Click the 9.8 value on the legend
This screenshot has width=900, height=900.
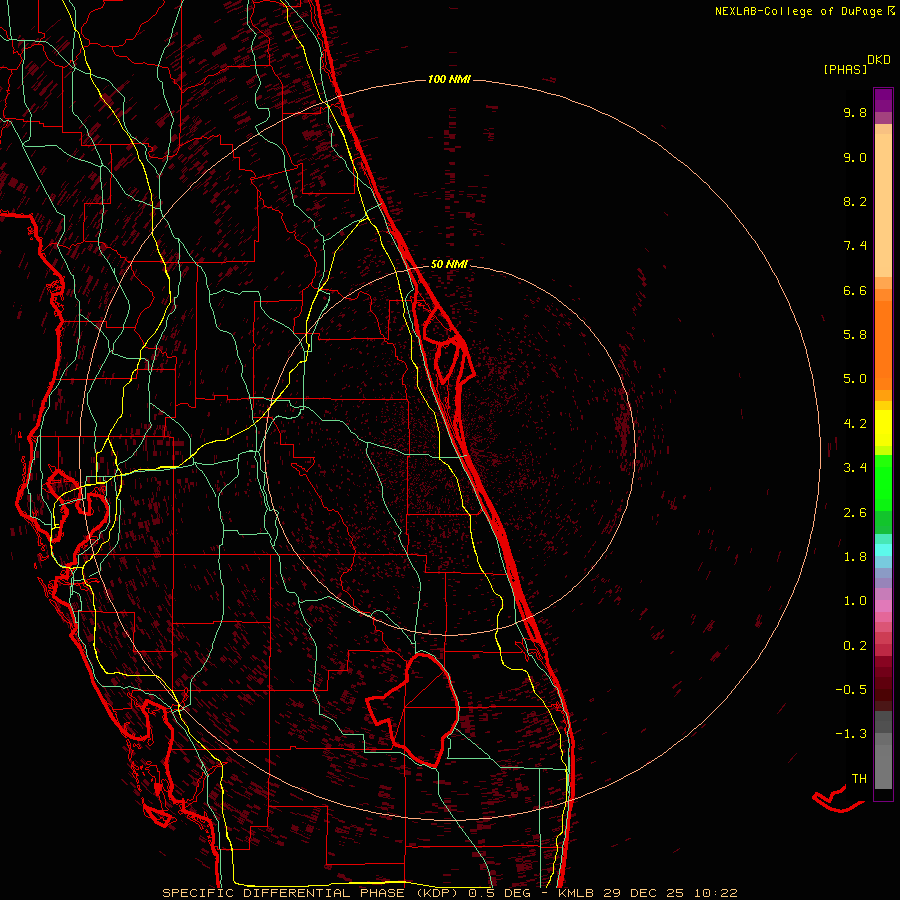coord(854,113)
